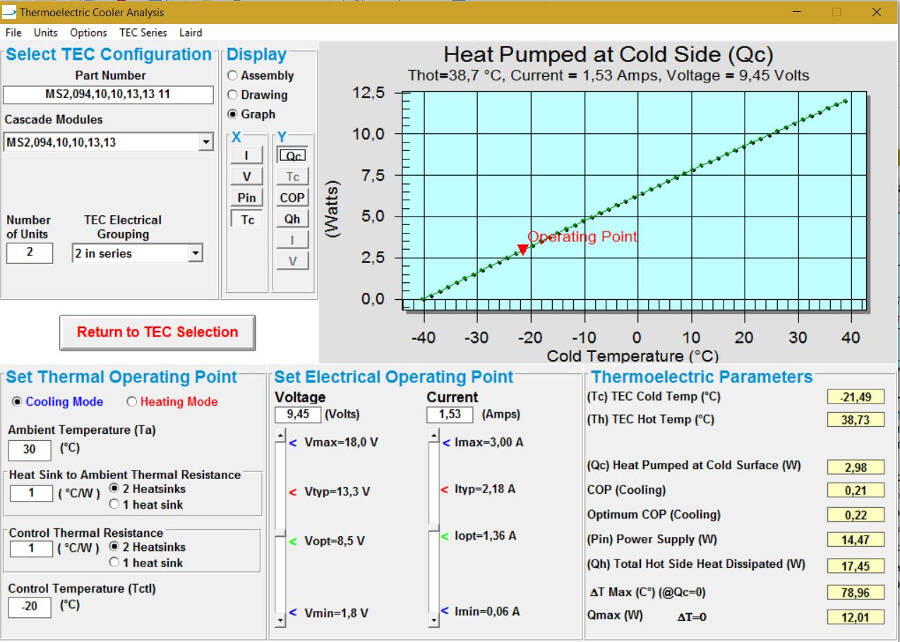
Task: Open the TEC Series menu
Action: click(143, 32)
